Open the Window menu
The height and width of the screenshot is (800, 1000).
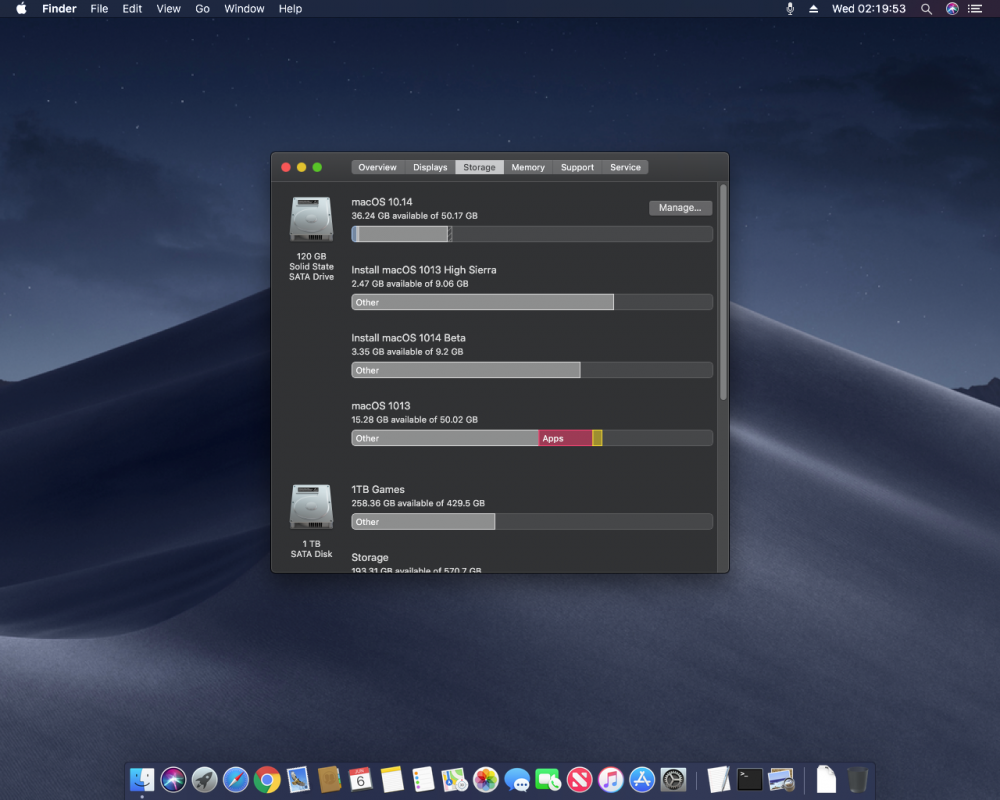point(244,9)
